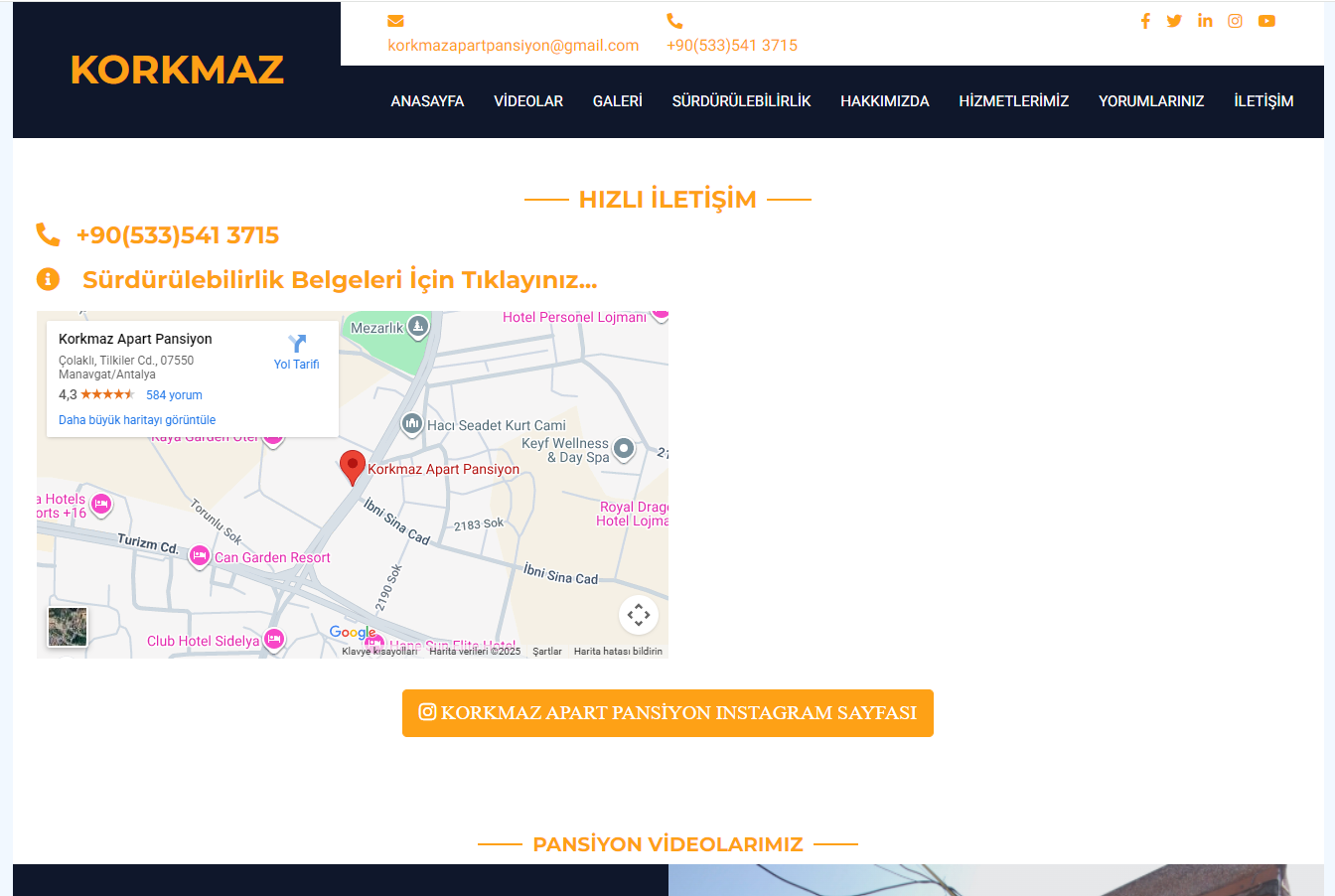Open the YouTube social icon
Viewport: 1335px width, 896px height.
1266,20
